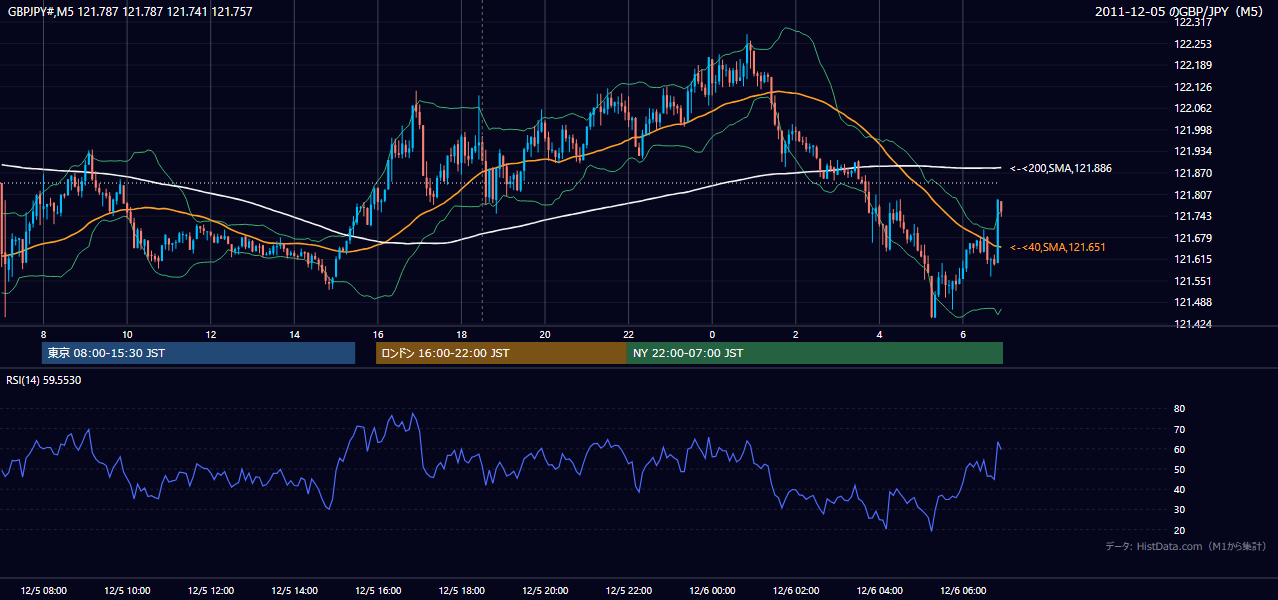The height and width of the screenshot is (600, 1278).
Task: Select the NY 22:00-07:00 JST session bar
Action: [x=815, y=353]
